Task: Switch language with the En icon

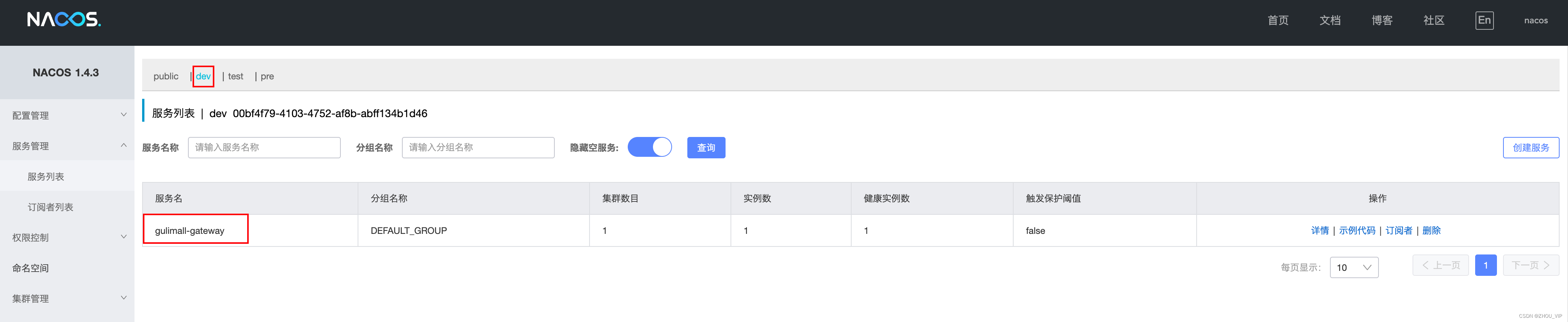Action: (1484, 20)
